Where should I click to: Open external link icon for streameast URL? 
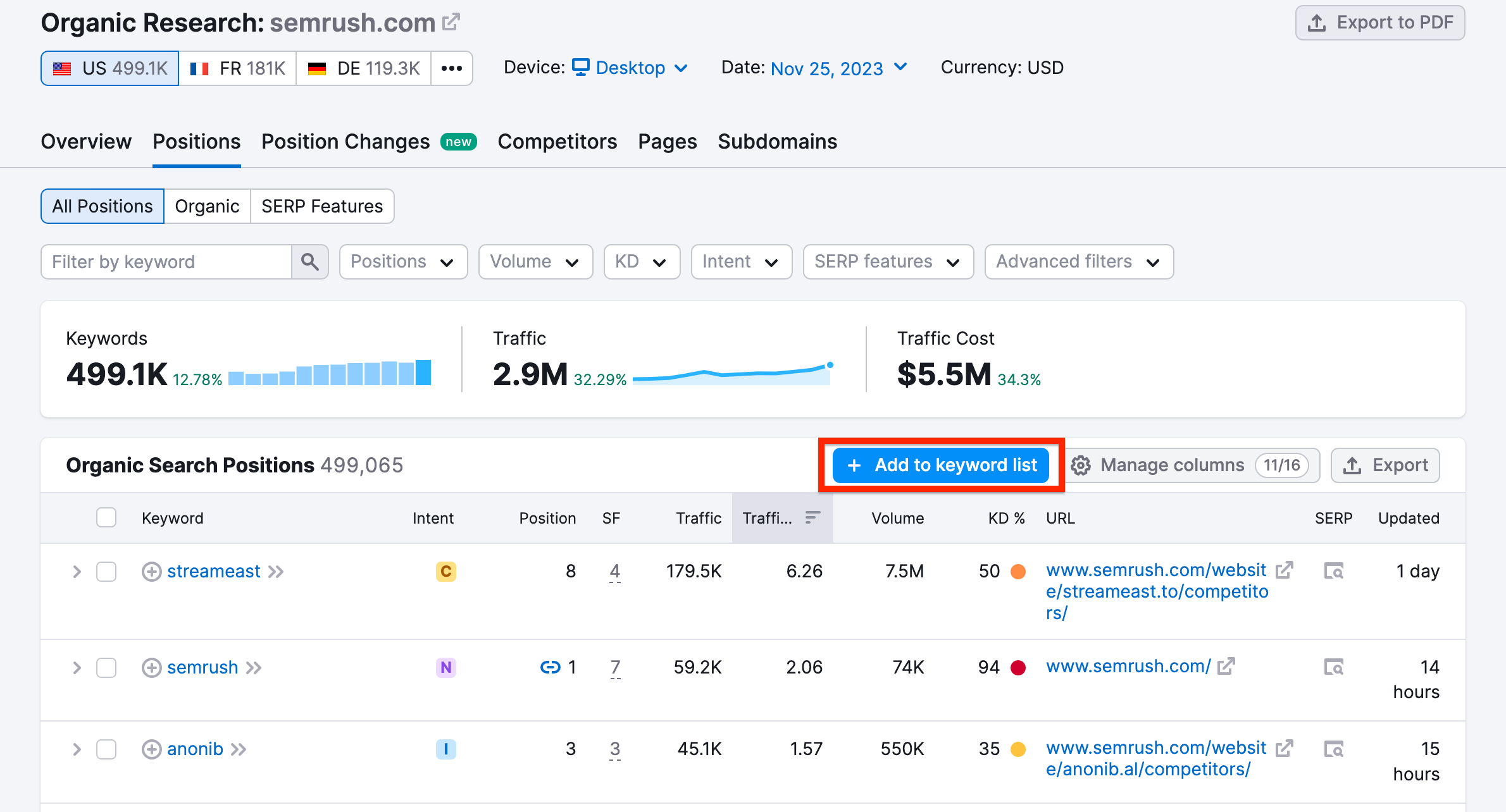pyautogui.click(x=1284, y=570)
